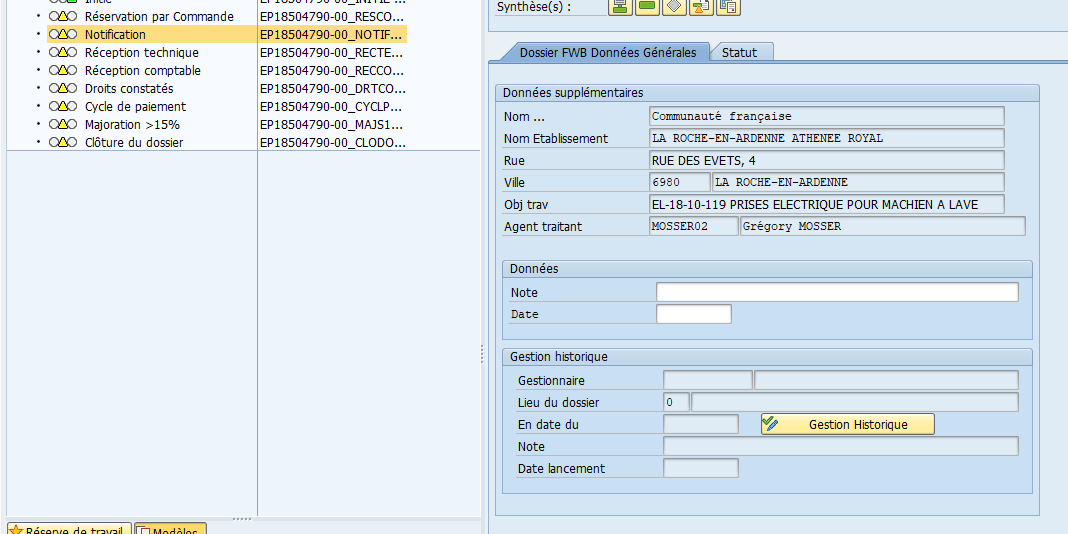Select the Réception comptable tree item
The image size is (1068, 534).
click(x=142, y=71)
